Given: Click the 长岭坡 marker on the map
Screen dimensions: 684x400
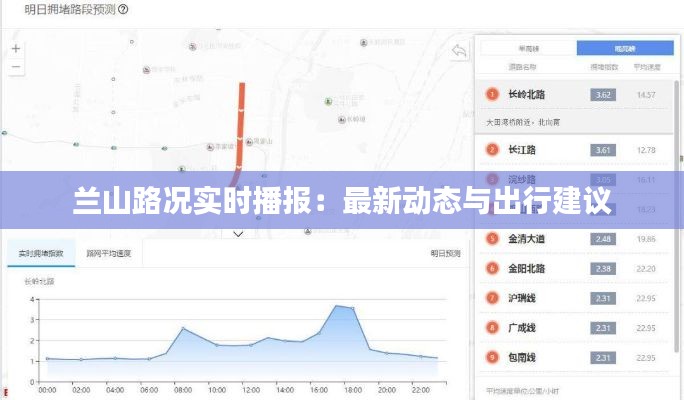Looking at the screenshot, I should pyautogui.click(x=342, y=120).
